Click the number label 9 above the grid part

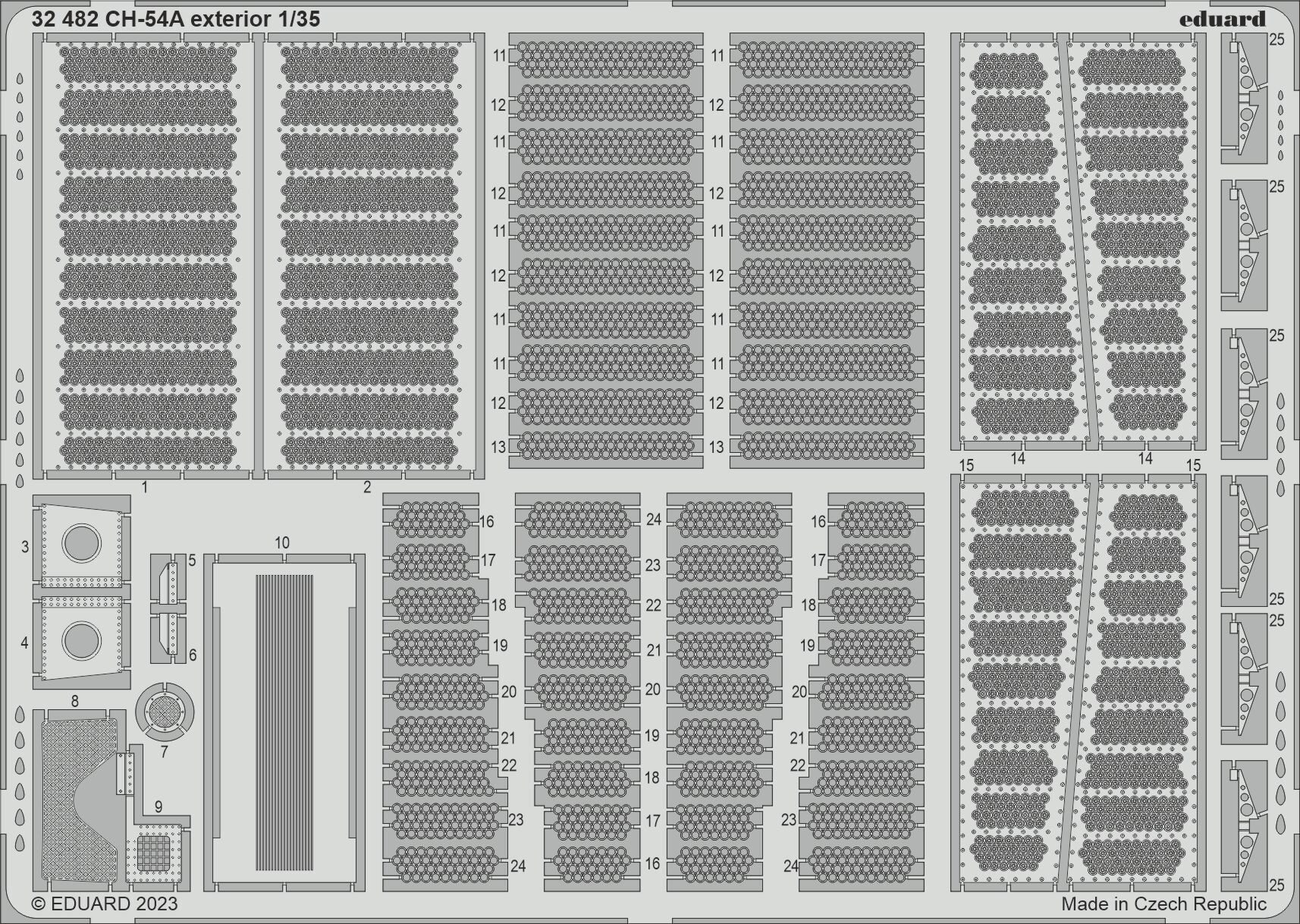[158, 806]
